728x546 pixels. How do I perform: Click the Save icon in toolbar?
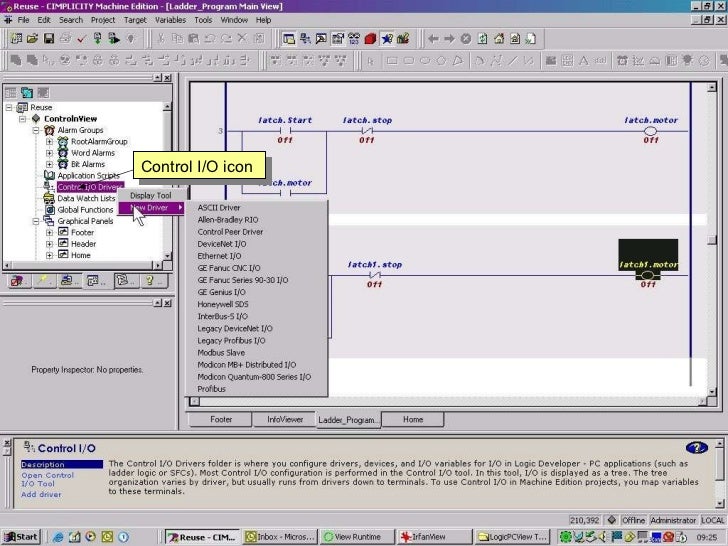tap(48, 39)
